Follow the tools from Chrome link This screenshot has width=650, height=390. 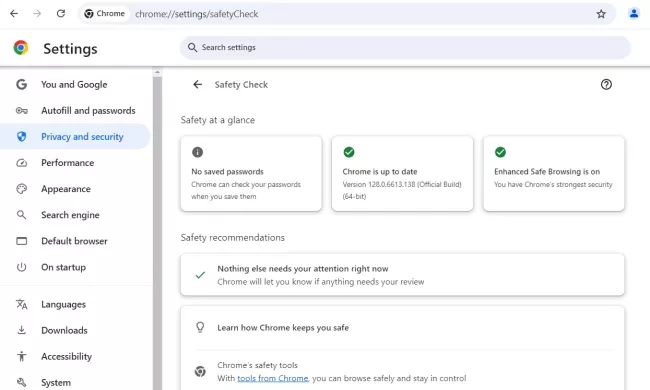pyautogui.click(x=272, y=378)
